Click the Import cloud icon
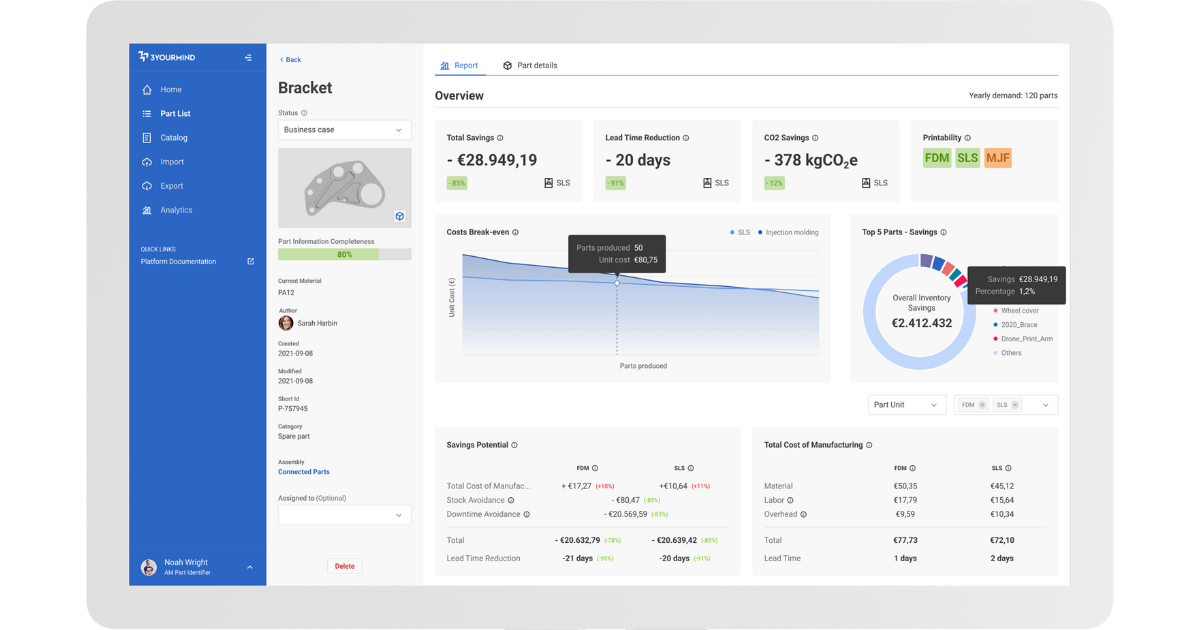1200x630 pixels. (147, 162)
